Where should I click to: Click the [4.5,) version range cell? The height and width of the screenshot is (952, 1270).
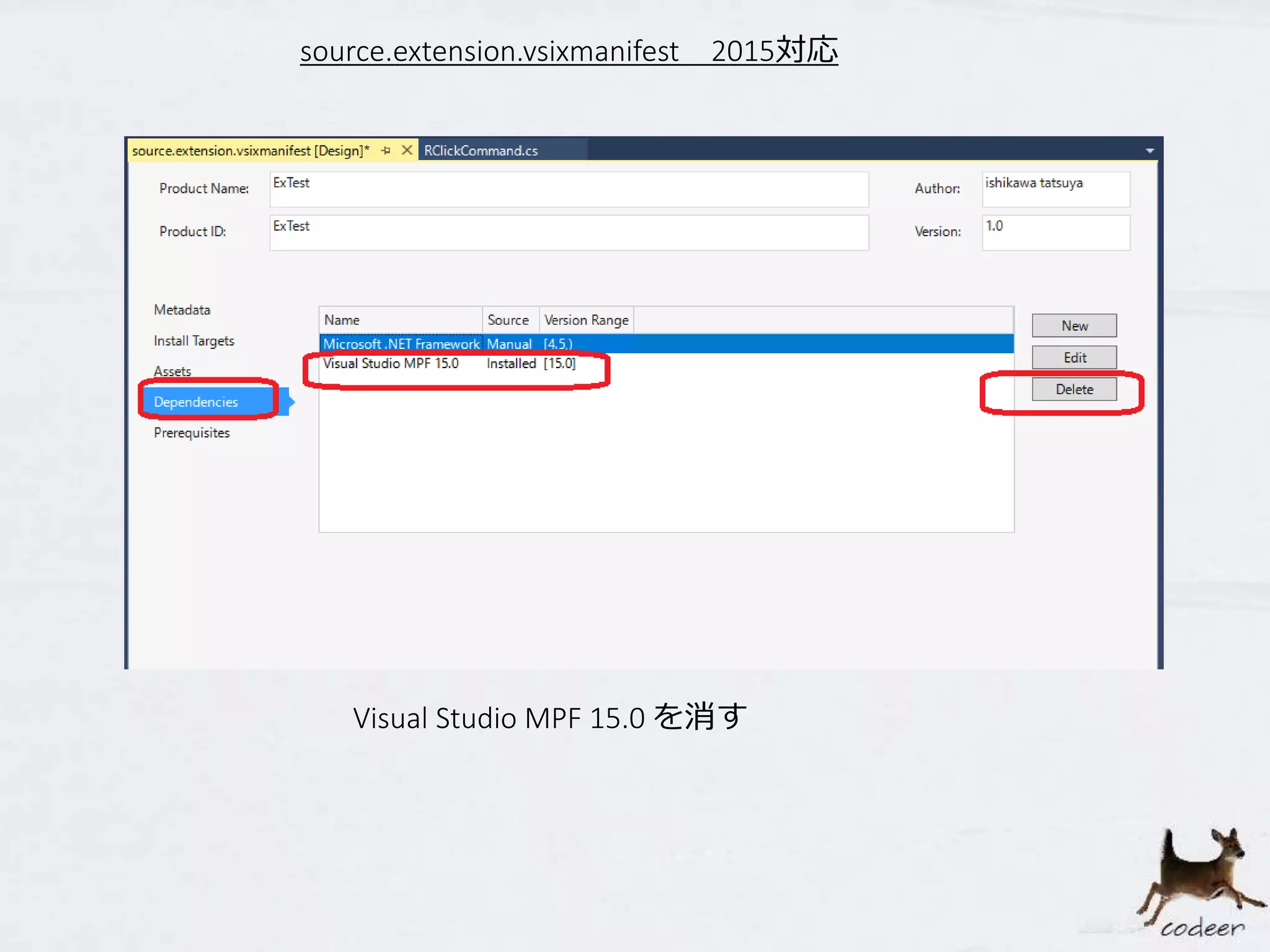pyautogui.click(x=558, y=344)
